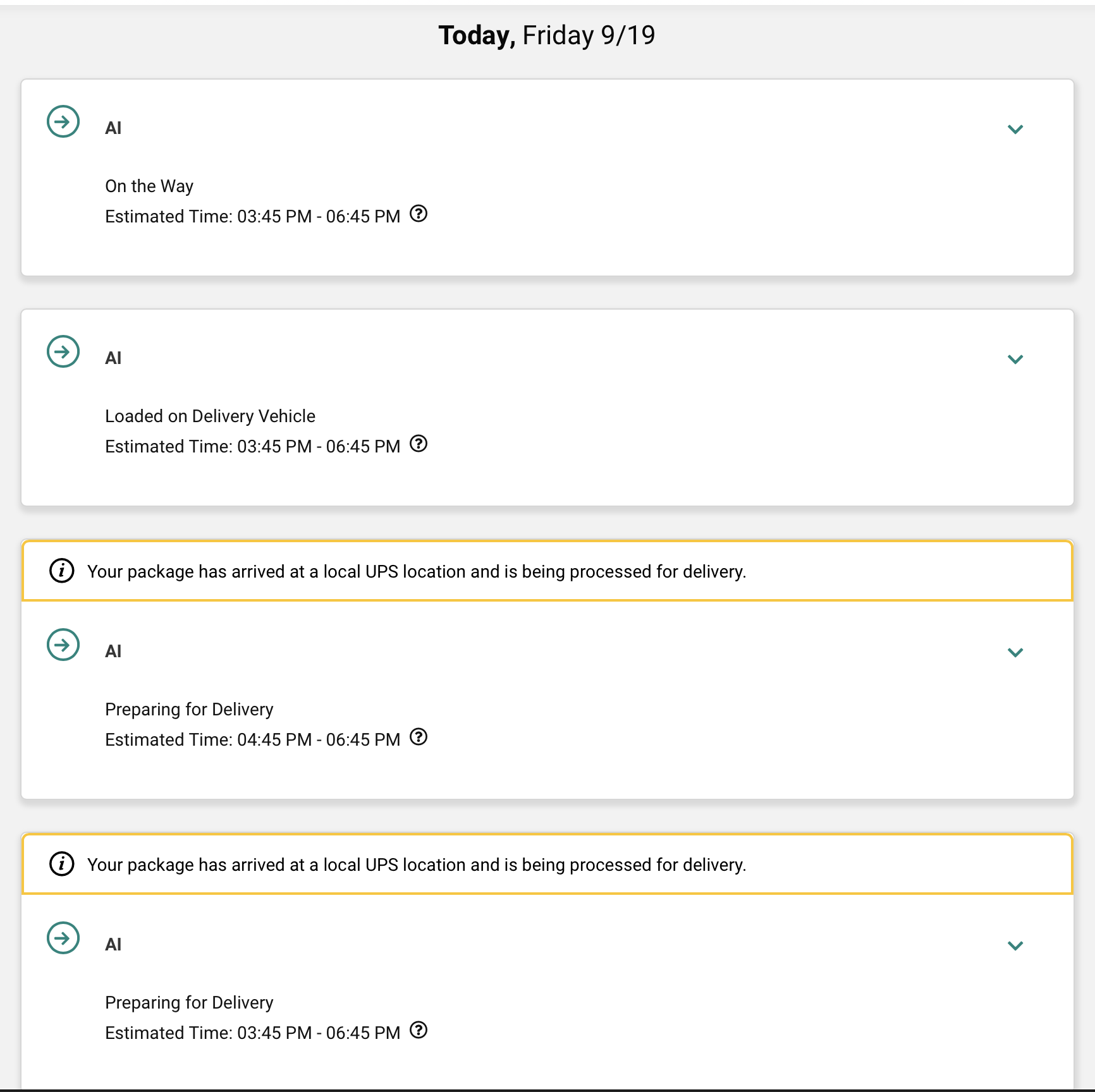Image resolution: width=1095 pixels, height=1092 pixels.
Task: Click info icon in banner above the 04:45 PM card
Action: coord(62,571)
